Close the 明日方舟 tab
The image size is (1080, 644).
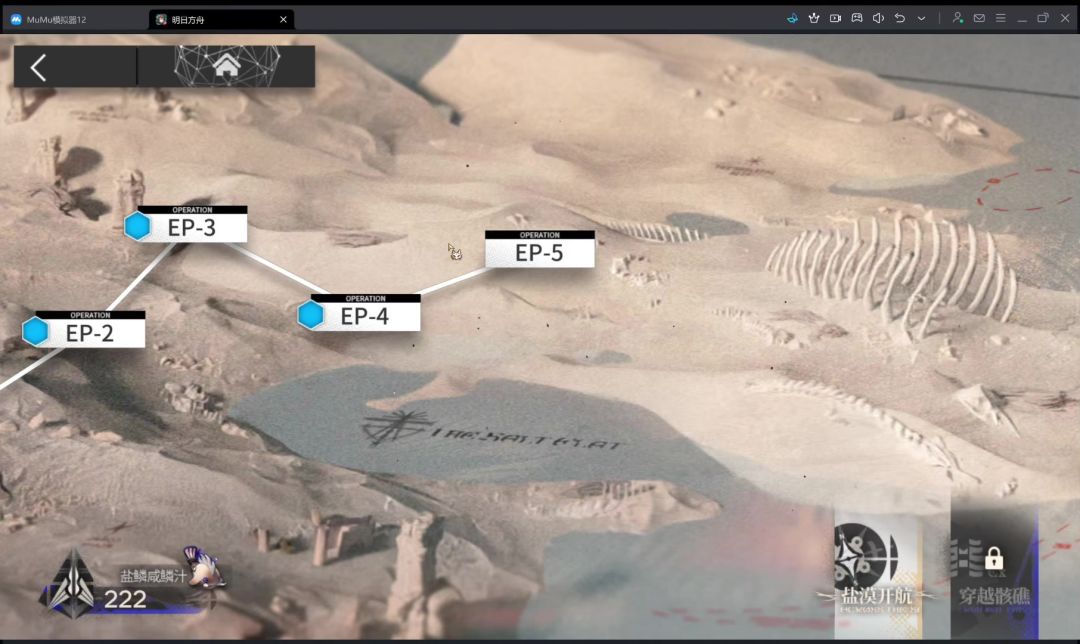pyautogui.click(x=283, y=19)
